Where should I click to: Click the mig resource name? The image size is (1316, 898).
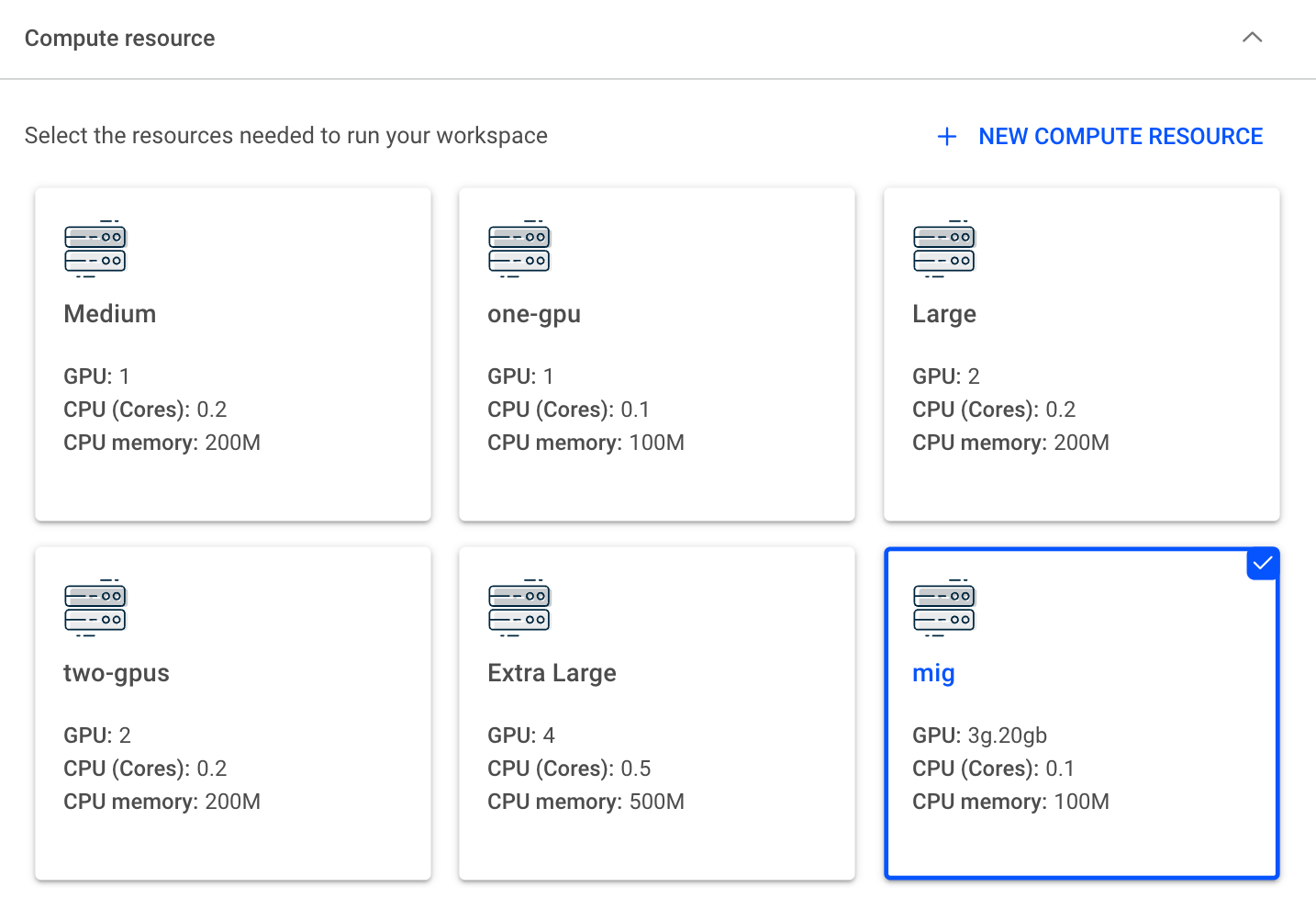click(x=934, y=674)
